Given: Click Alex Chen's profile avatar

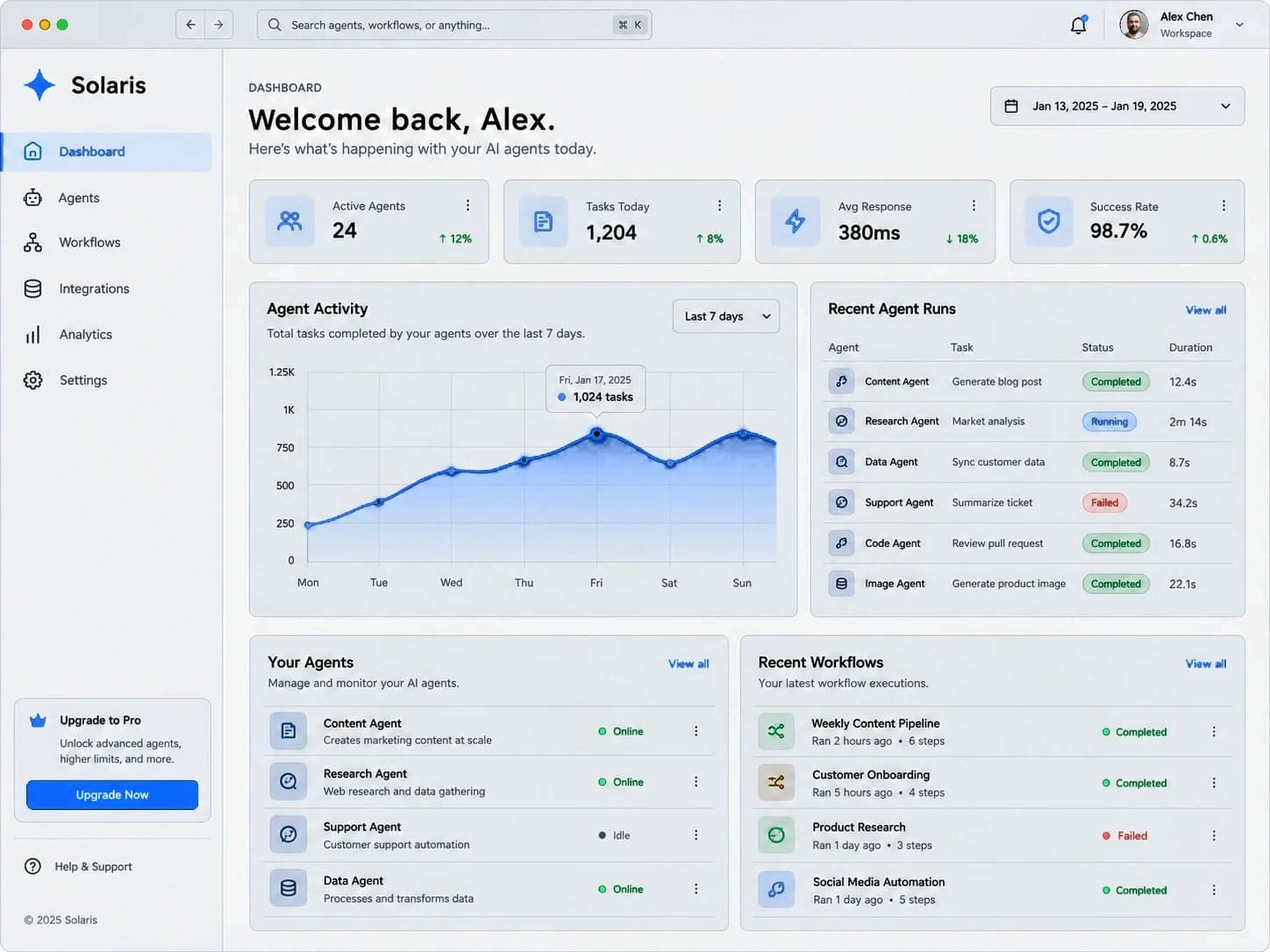Looking at the screenshot, I should [x=1134, y=25].
